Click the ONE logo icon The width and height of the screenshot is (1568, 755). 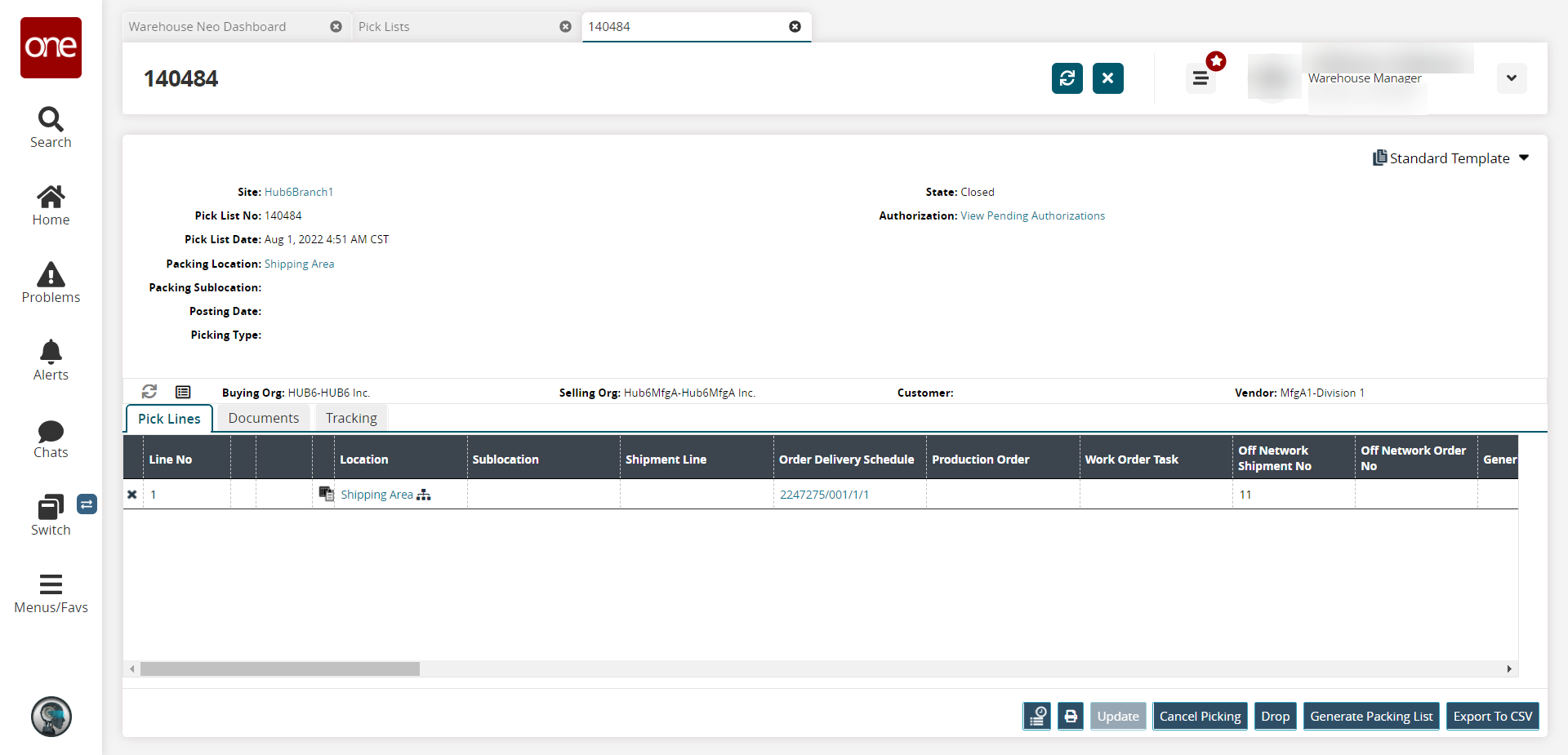point(51,47)
